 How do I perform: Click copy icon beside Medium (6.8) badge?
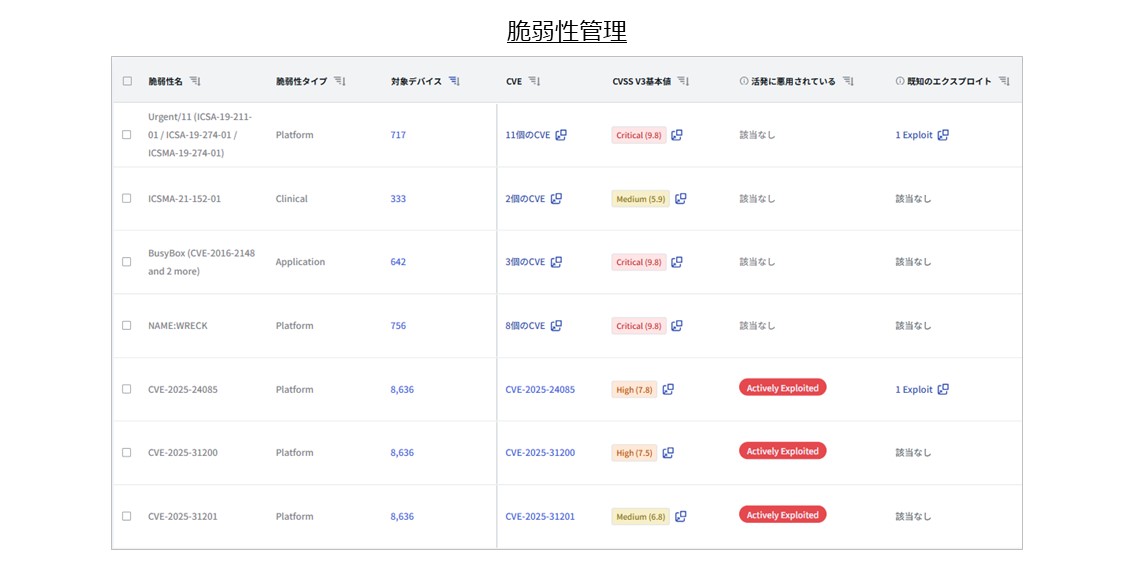pyautogui.click(x=681, y=517)
